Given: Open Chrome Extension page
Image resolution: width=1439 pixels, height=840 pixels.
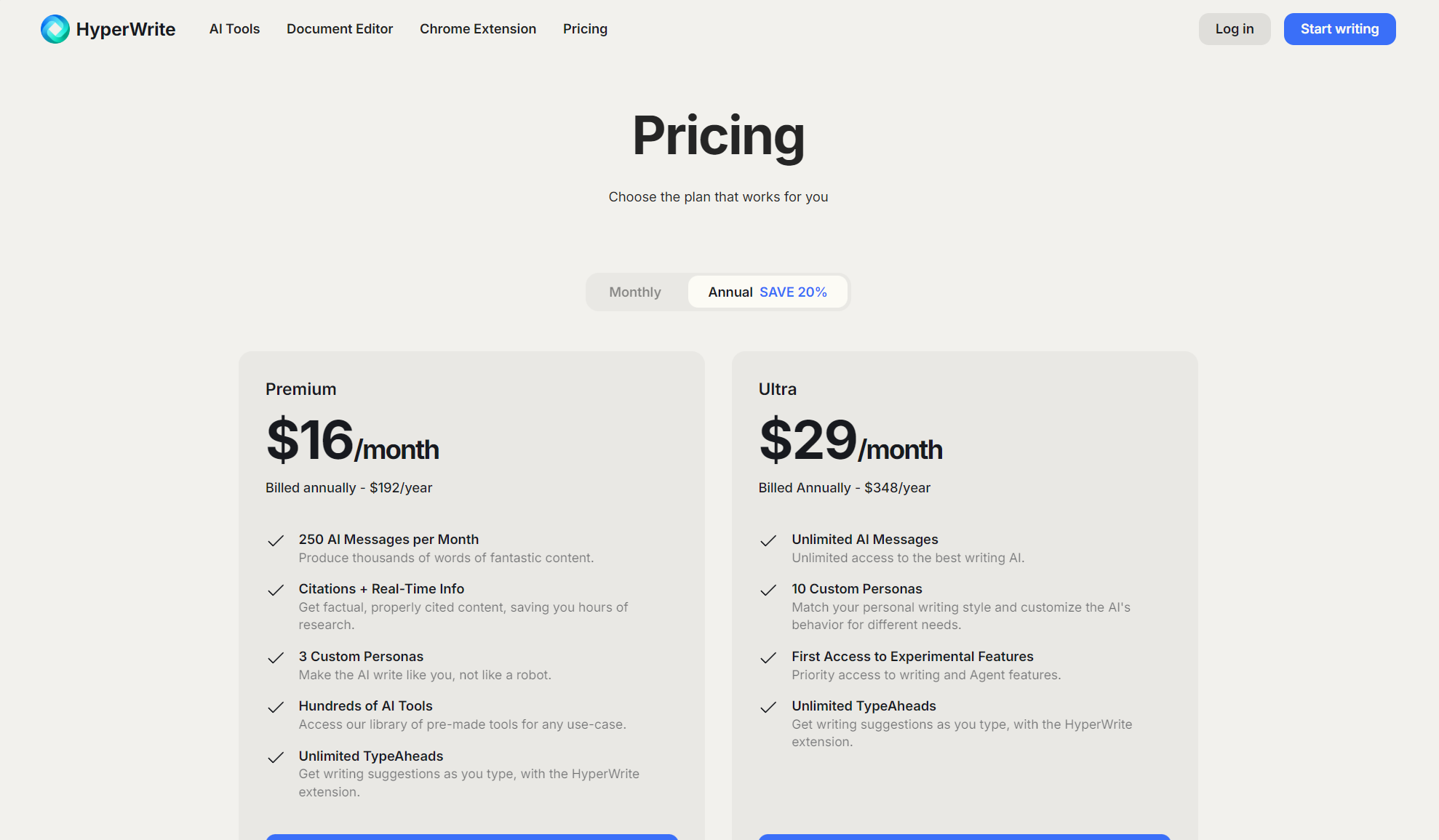Looking at the screenshot, I should click(x=478, y=29).
